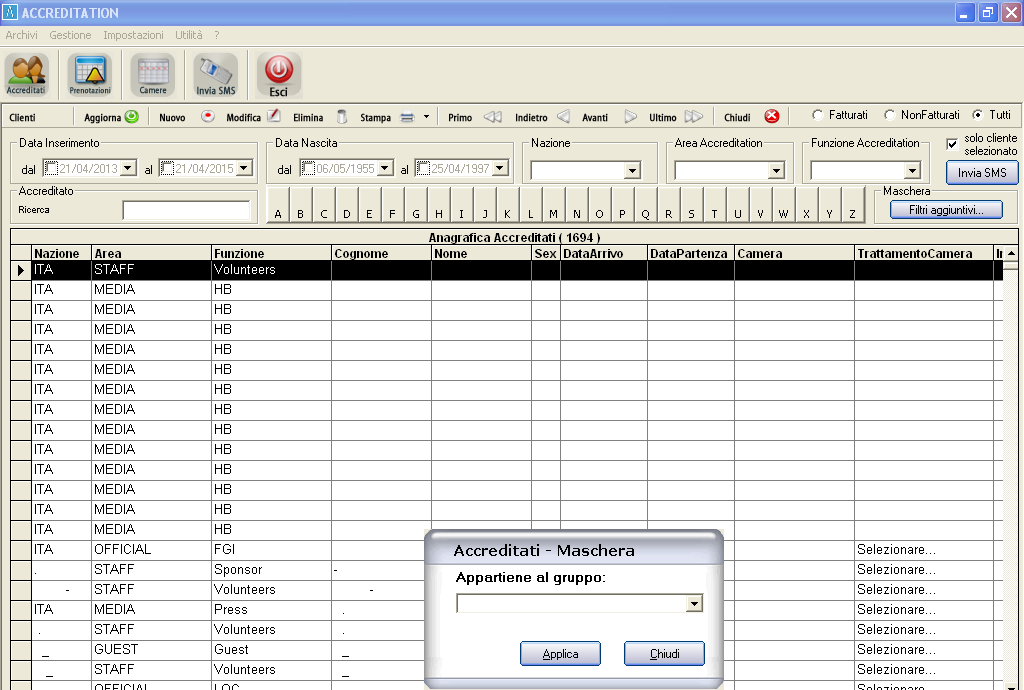Image resolution: width=1024 pixels, height=690 pixels.
Task: Click the grid scrollbar up arrow
Action: 1012,253
